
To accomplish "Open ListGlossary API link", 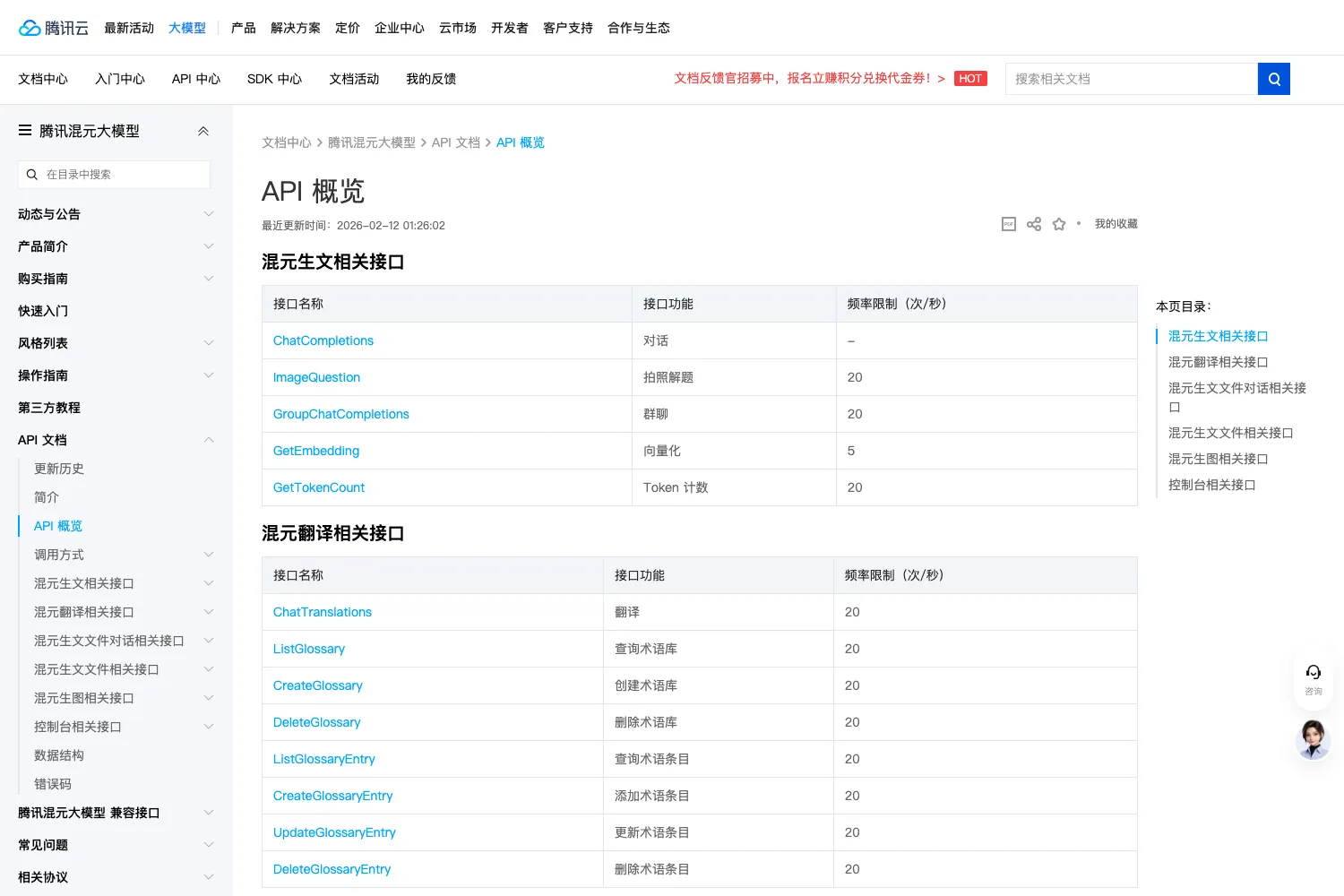I will click(x=309, y=649).
